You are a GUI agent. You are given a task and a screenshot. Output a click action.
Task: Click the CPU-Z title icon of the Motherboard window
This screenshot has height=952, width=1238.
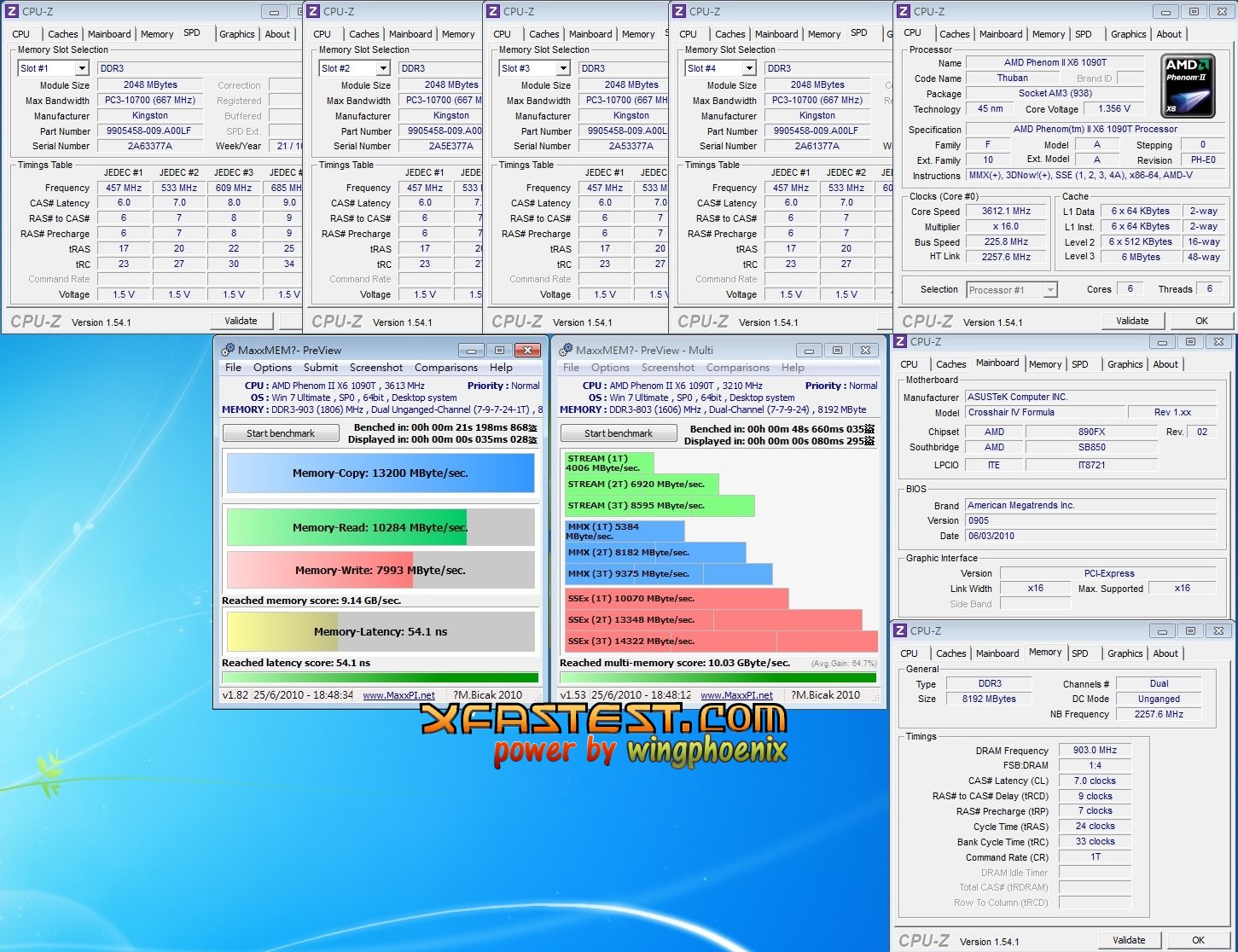pos(900,341)
